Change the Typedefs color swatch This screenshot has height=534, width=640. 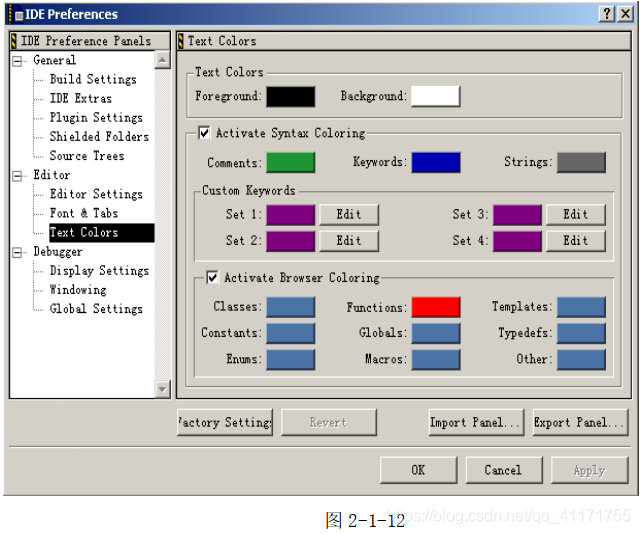581,333
